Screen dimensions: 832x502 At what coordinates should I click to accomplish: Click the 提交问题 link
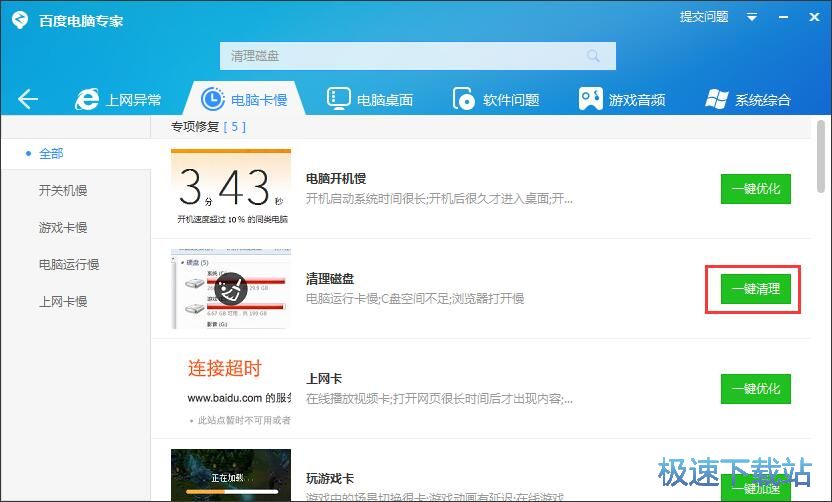(704, 17)
